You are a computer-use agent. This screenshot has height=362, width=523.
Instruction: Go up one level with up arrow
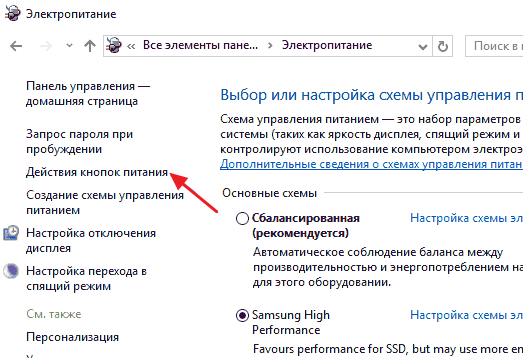[90, 46]
